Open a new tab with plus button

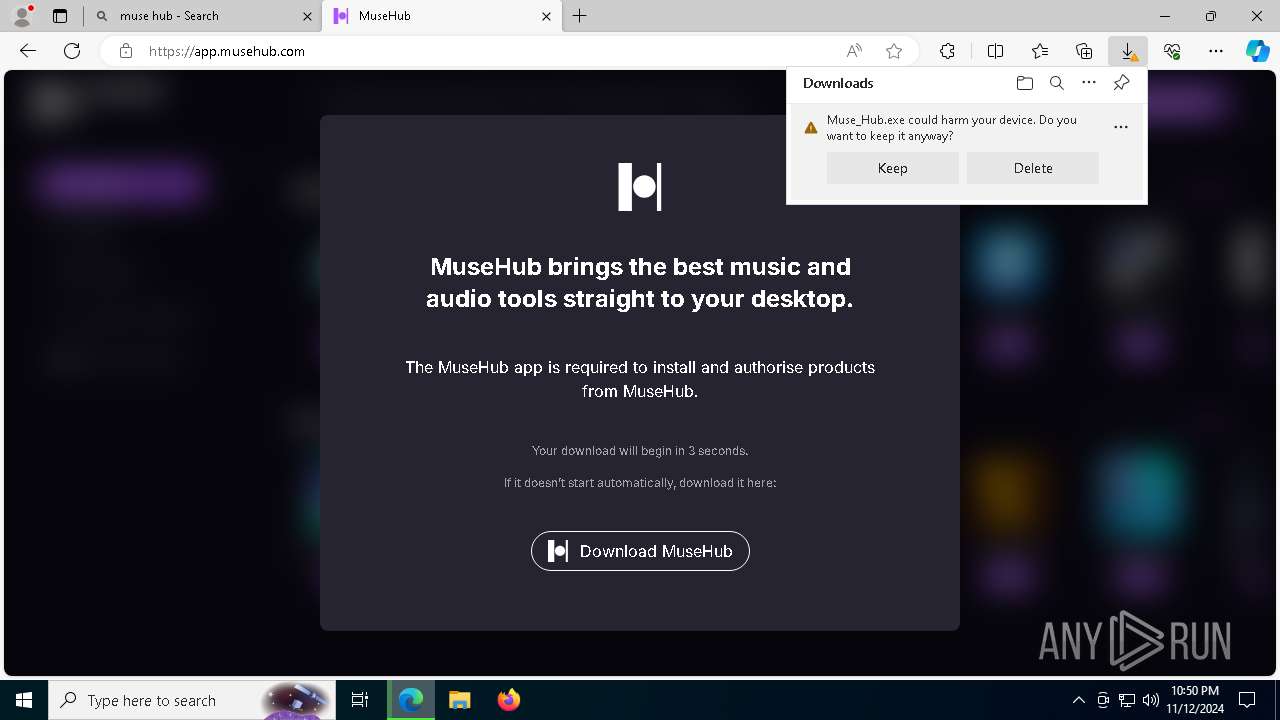point(580,16)
